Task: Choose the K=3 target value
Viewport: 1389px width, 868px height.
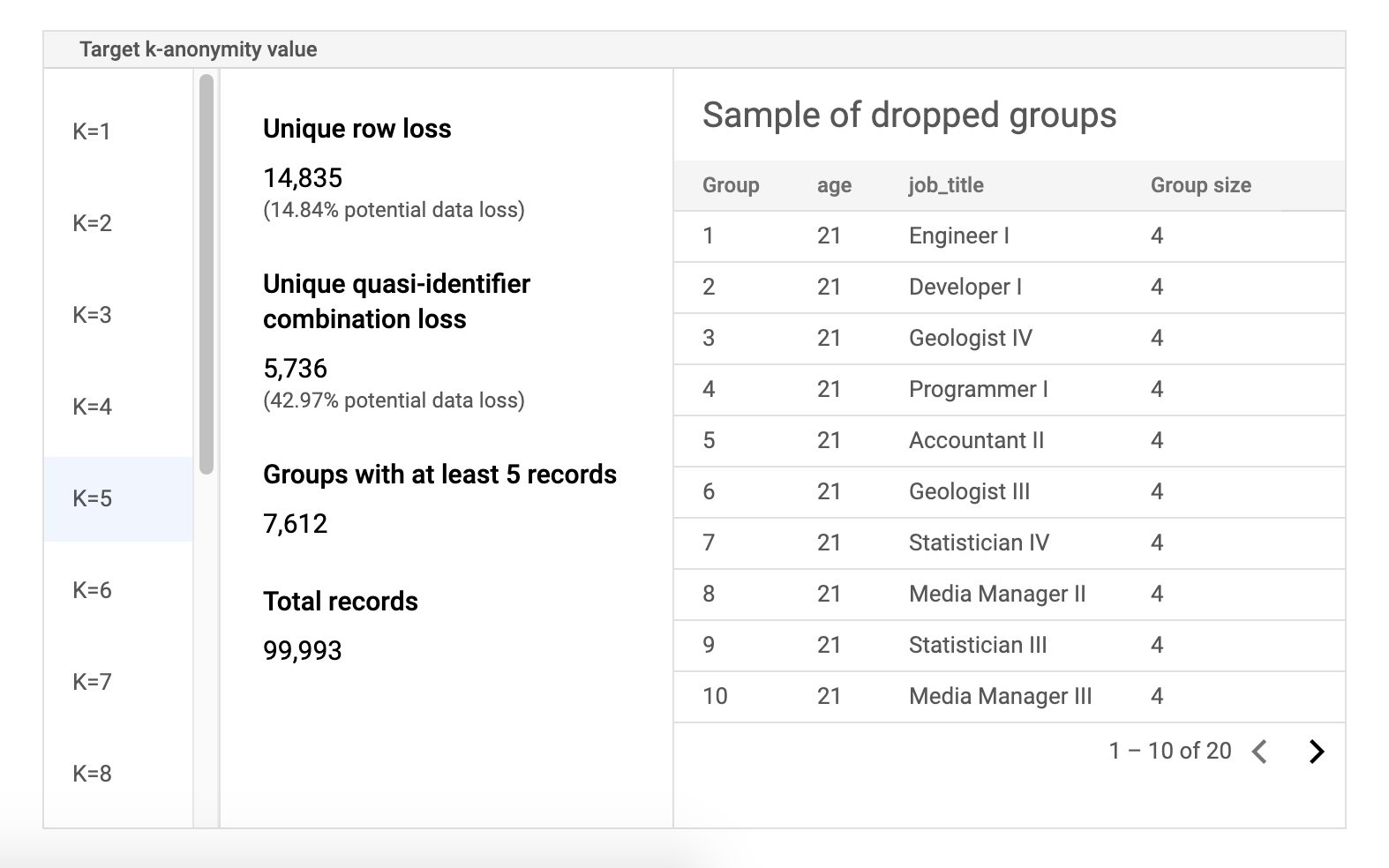Action: click(x=92, y=315)
